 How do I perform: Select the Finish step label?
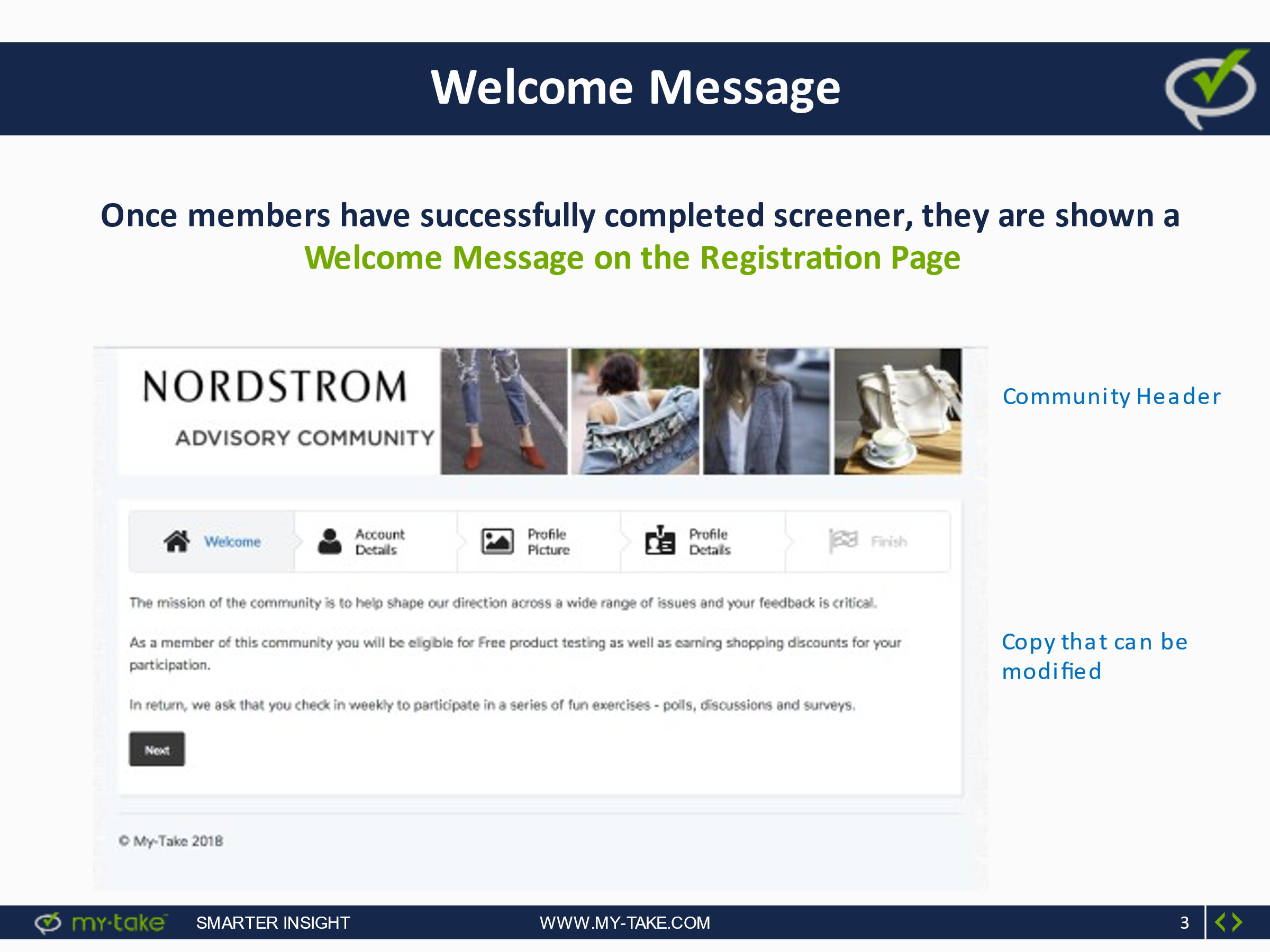click(889, 542)
